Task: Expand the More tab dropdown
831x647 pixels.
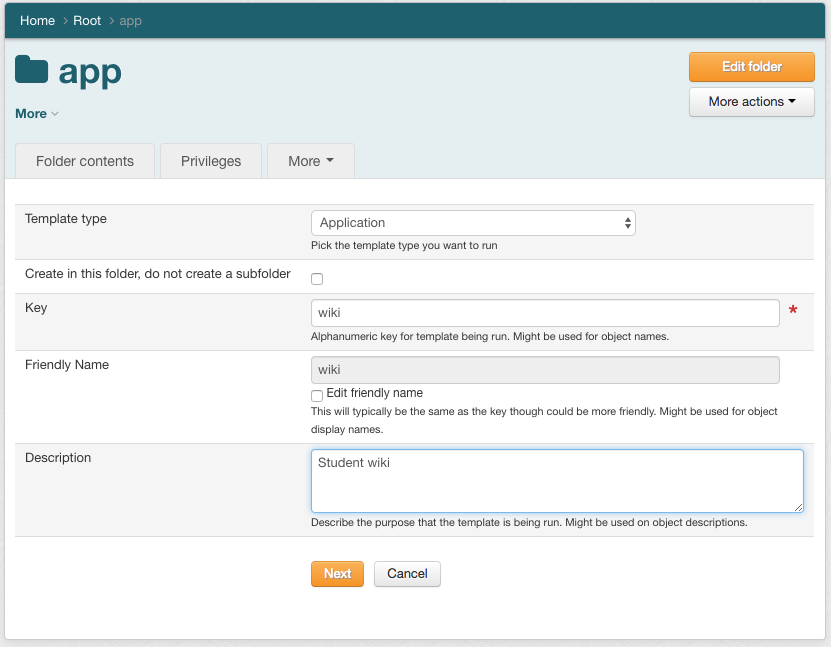Action: click(x=310, y=161)
